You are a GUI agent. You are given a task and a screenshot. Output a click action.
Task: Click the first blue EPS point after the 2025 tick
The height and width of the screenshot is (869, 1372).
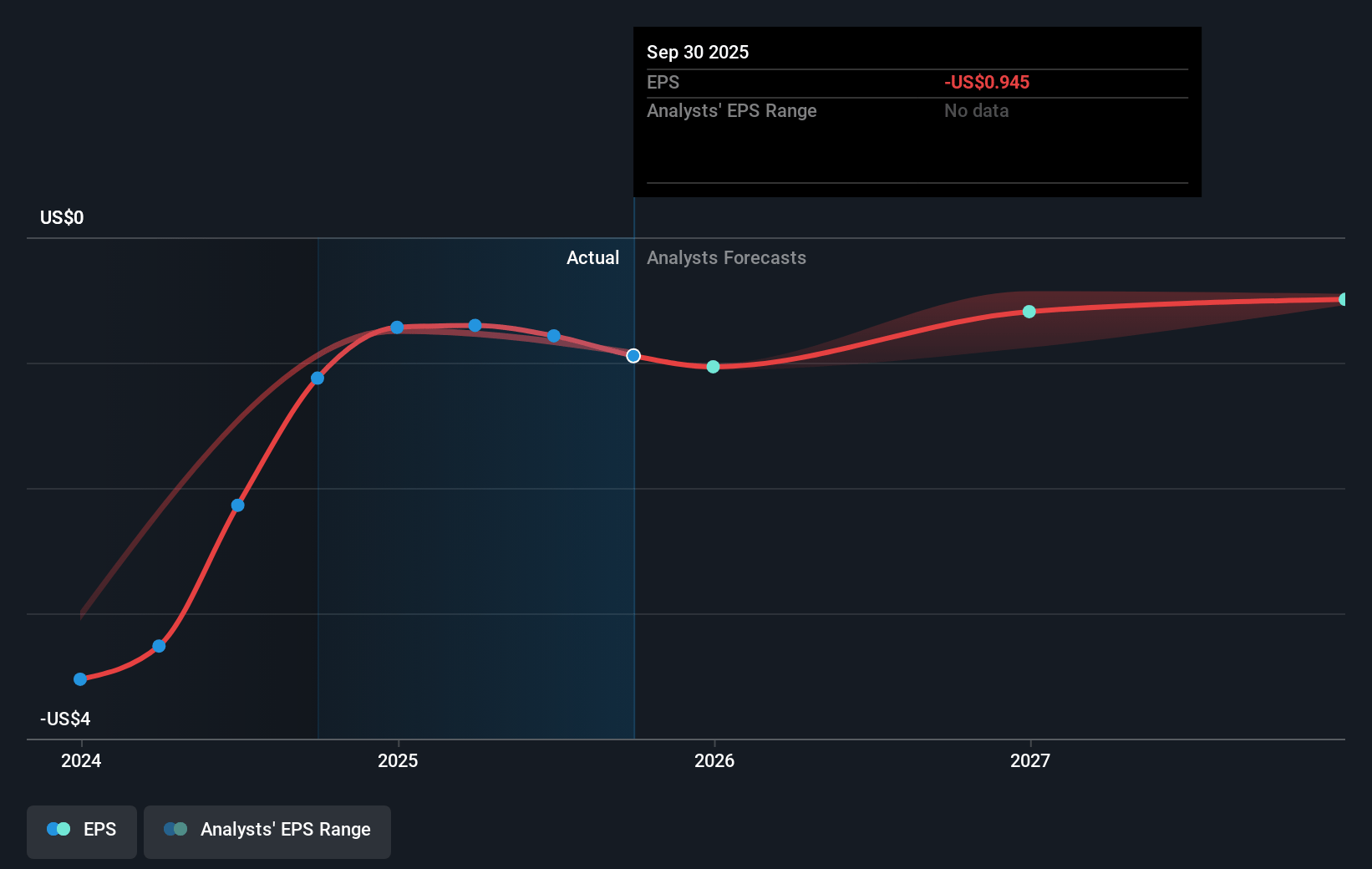click(x=475, y=325)
